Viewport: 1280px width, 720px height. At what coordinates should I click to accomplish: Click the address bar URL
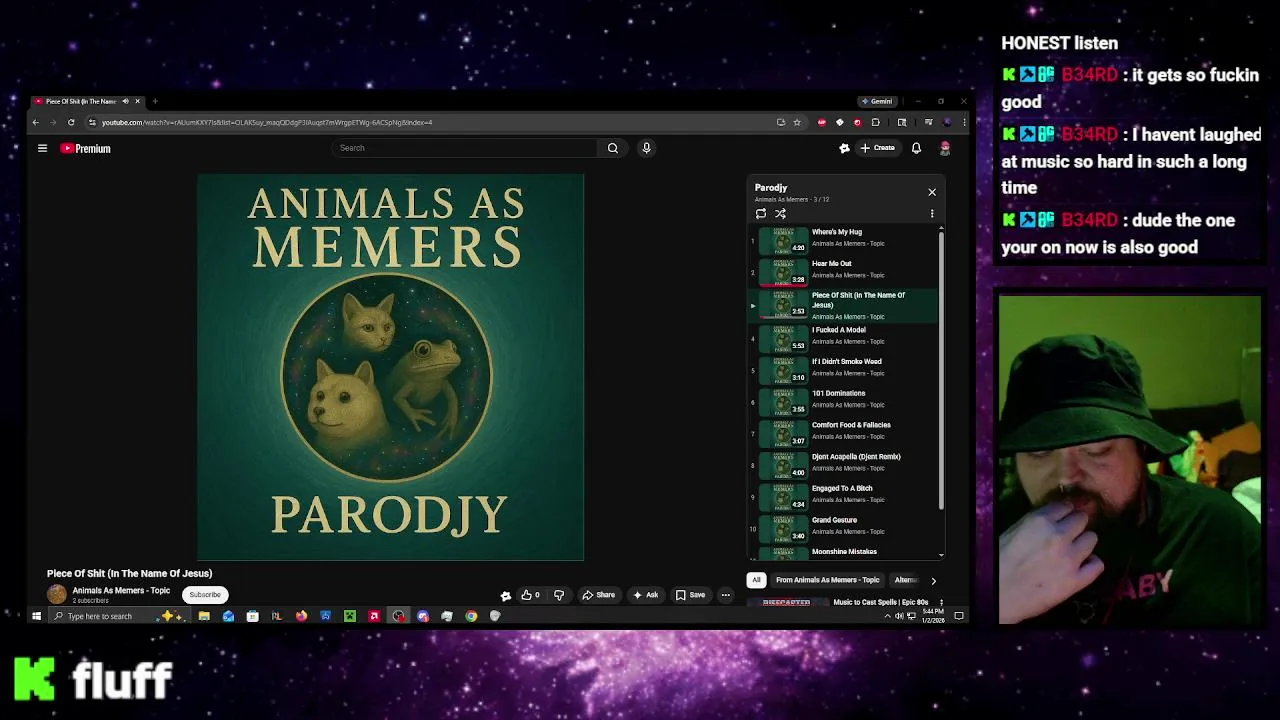coord(267,122)
